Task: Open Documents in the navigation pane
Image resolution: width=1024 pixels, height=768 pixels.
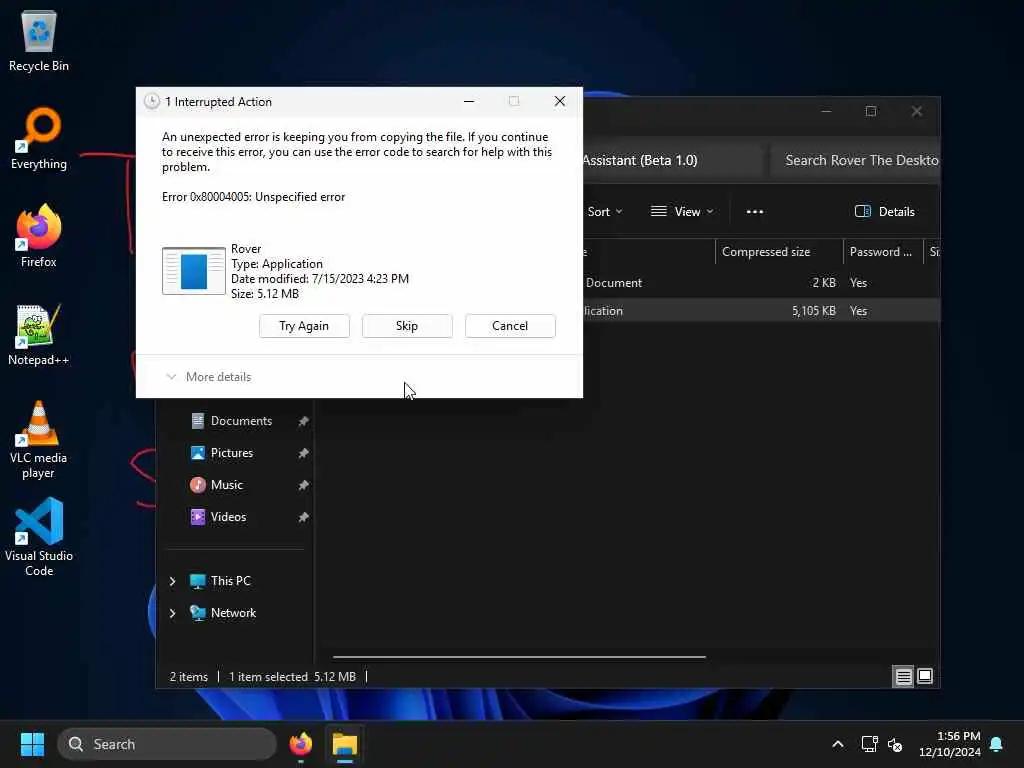Action: (x=240, y=421)
